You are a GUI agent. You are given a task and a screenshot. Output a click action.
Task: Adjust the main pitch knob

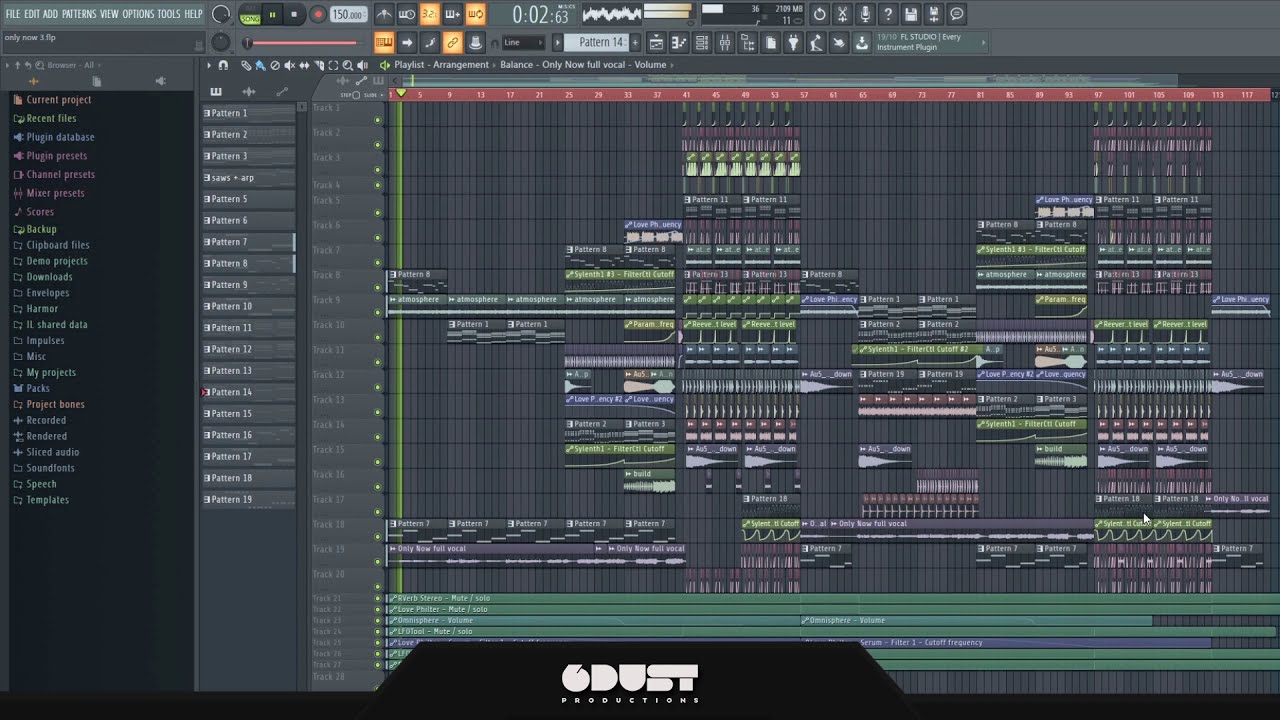point(221,42)
